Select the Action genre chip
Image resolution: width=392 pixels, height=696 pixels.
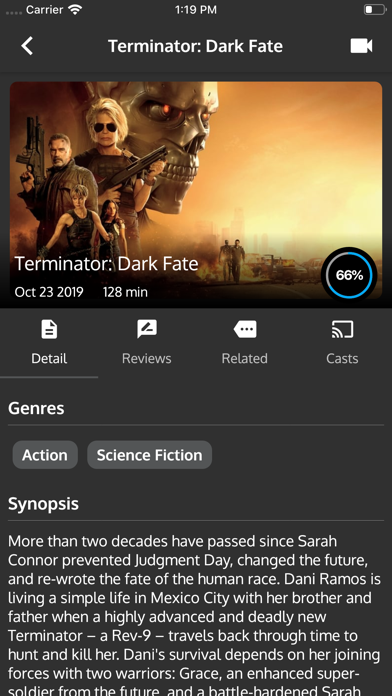(x=45, y=455)
